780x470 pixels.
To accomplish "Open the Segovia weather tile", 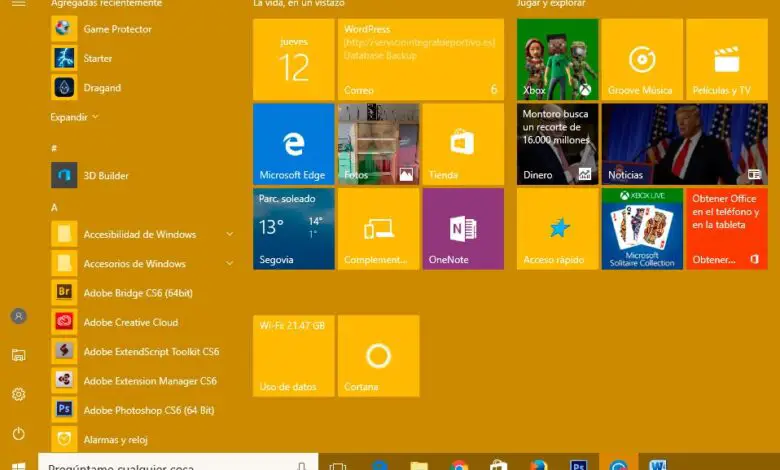I will click(x=293, y=229).
